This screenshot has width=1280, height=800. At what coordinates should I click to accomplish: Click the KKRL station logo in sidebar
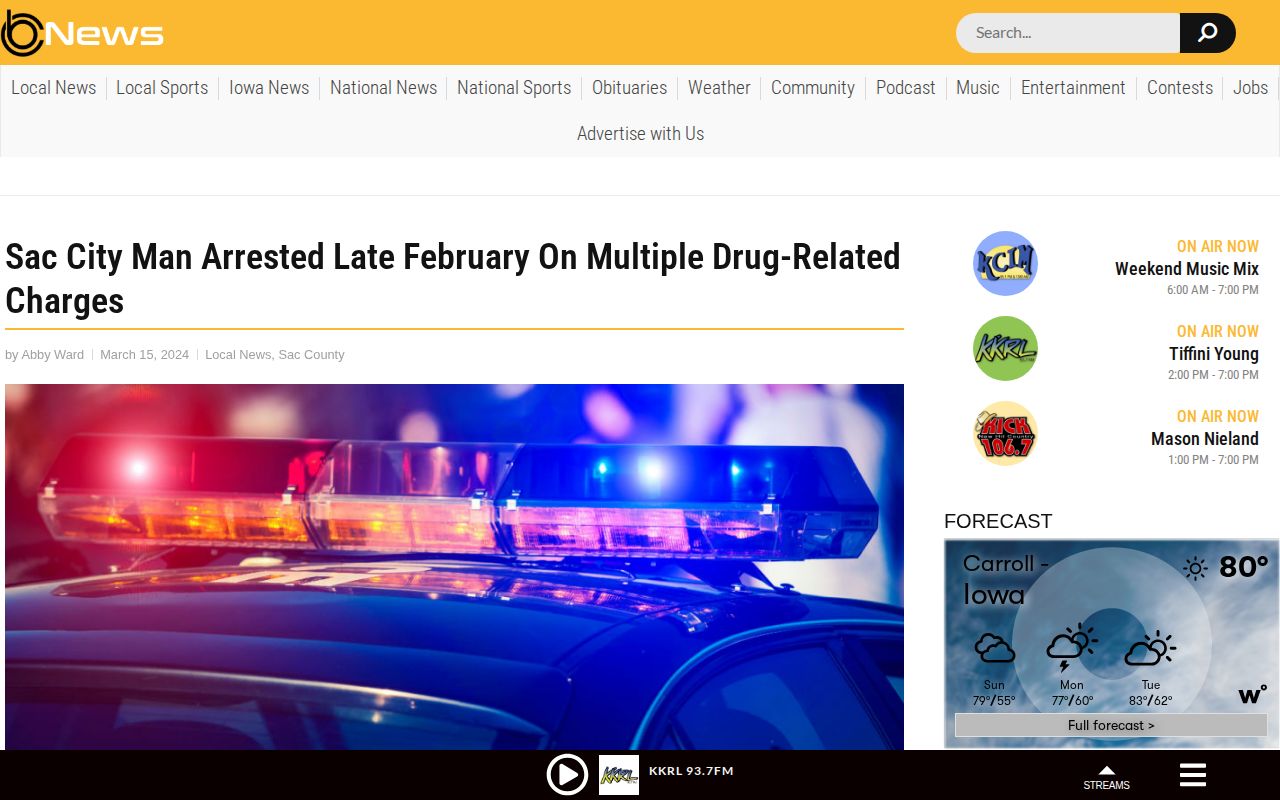coord(1005,348)
